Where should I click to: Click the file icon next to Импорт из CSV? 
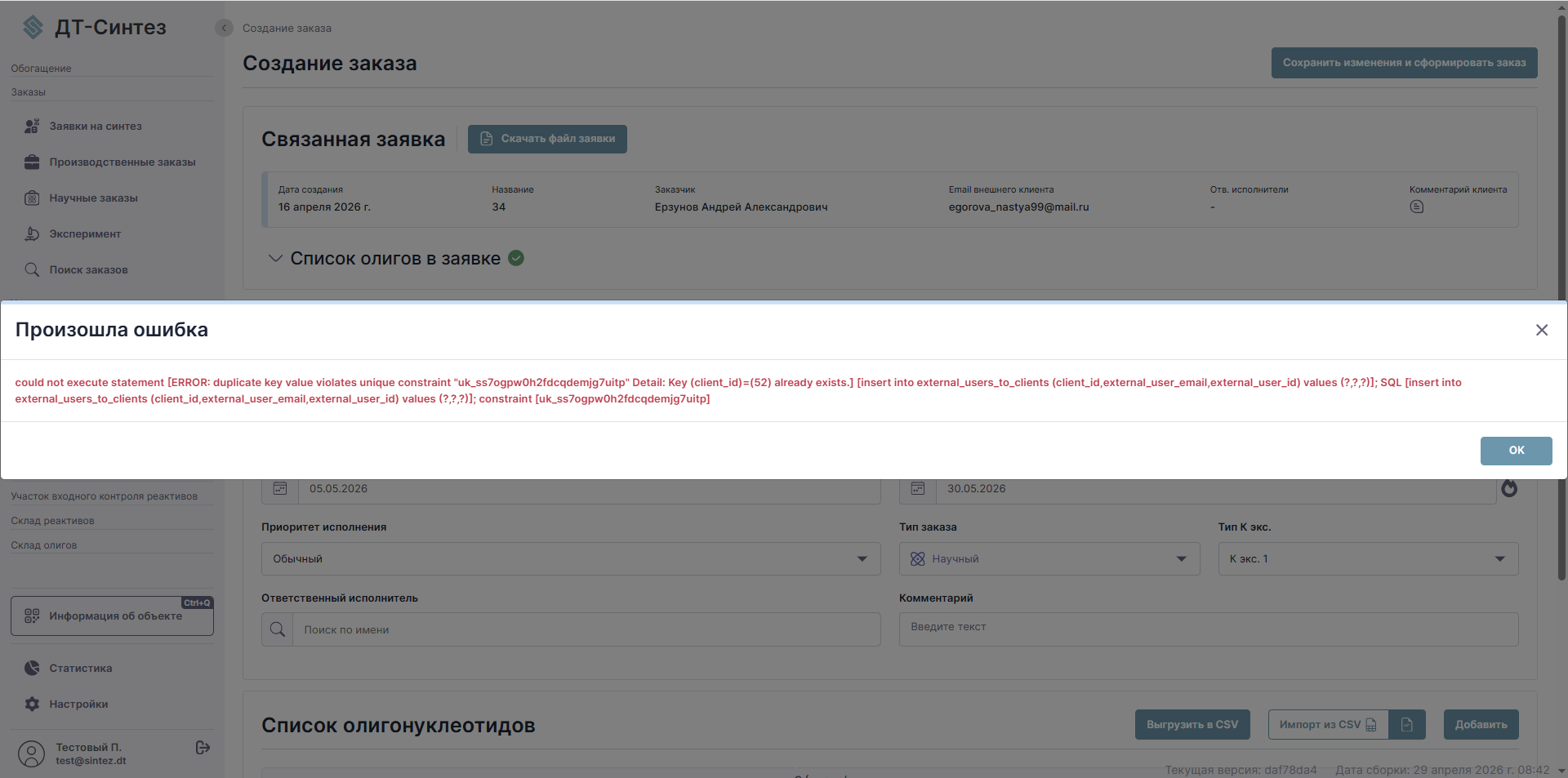(x=1407, y=724)
